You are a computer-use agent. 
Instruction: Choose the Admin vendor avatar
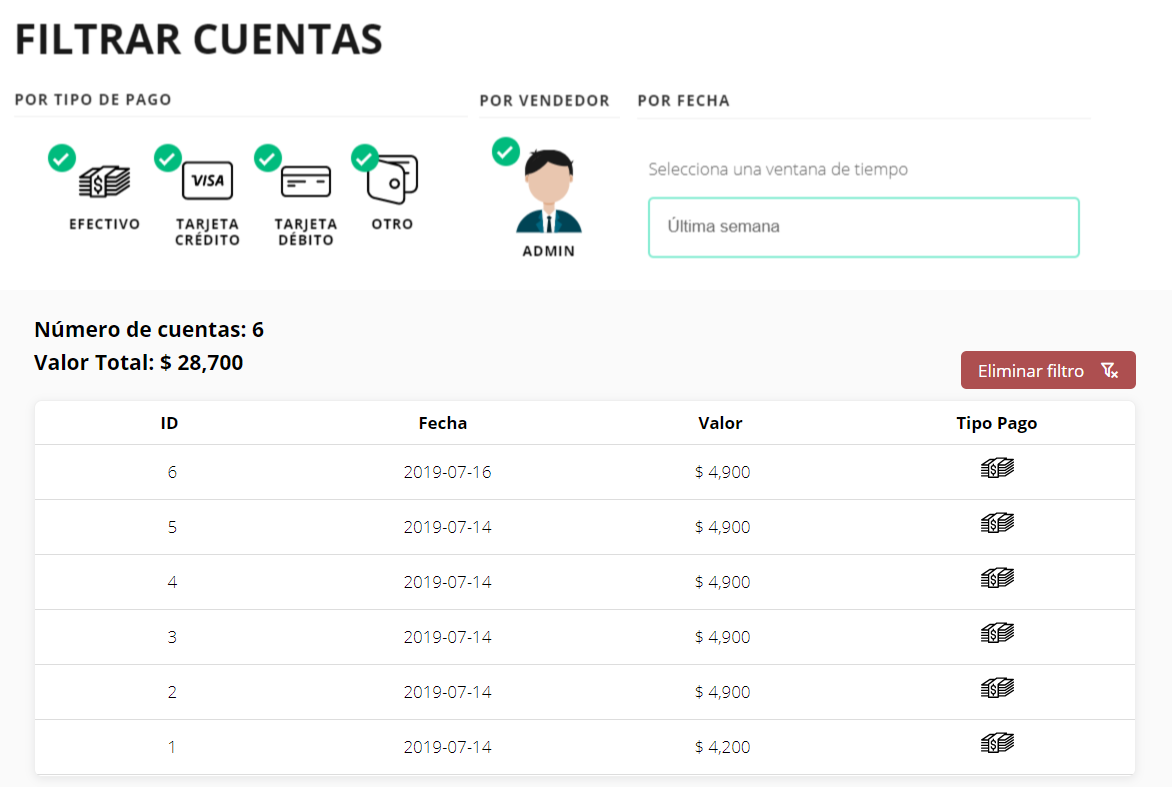point(549,191)
